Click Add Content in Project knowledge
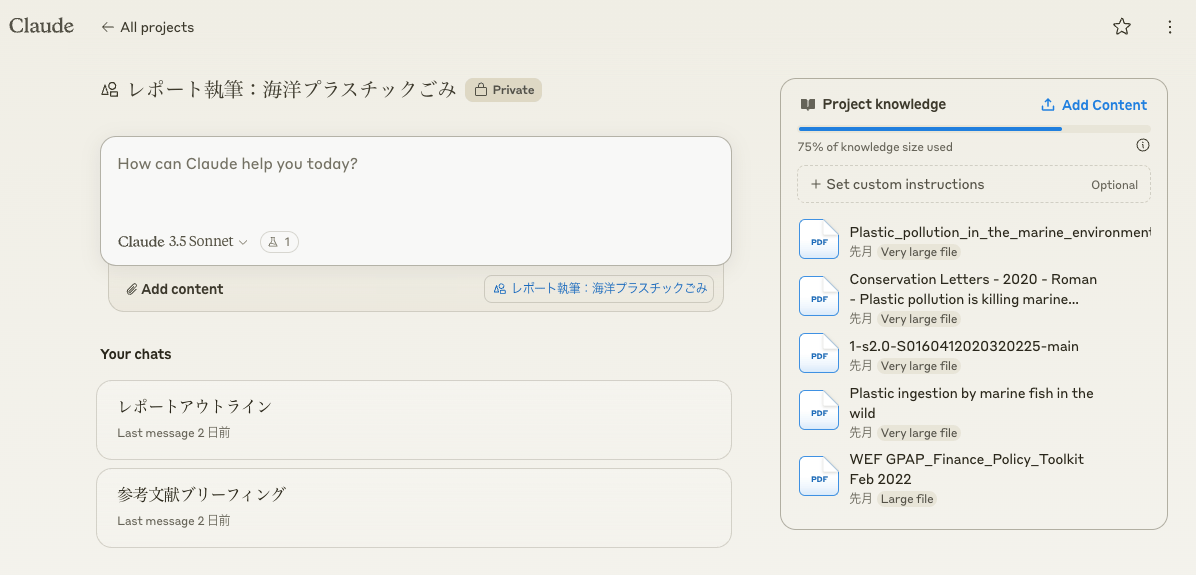The height and width of the screenshot is (575, 1196). pyautogui.click(x=1093, y=105)
